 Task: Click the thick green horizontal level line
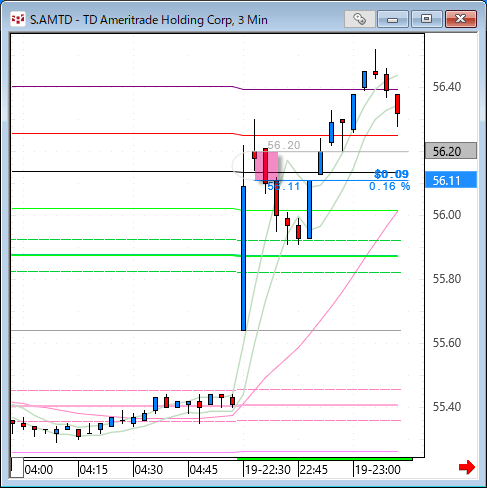[x=205, y=256]
